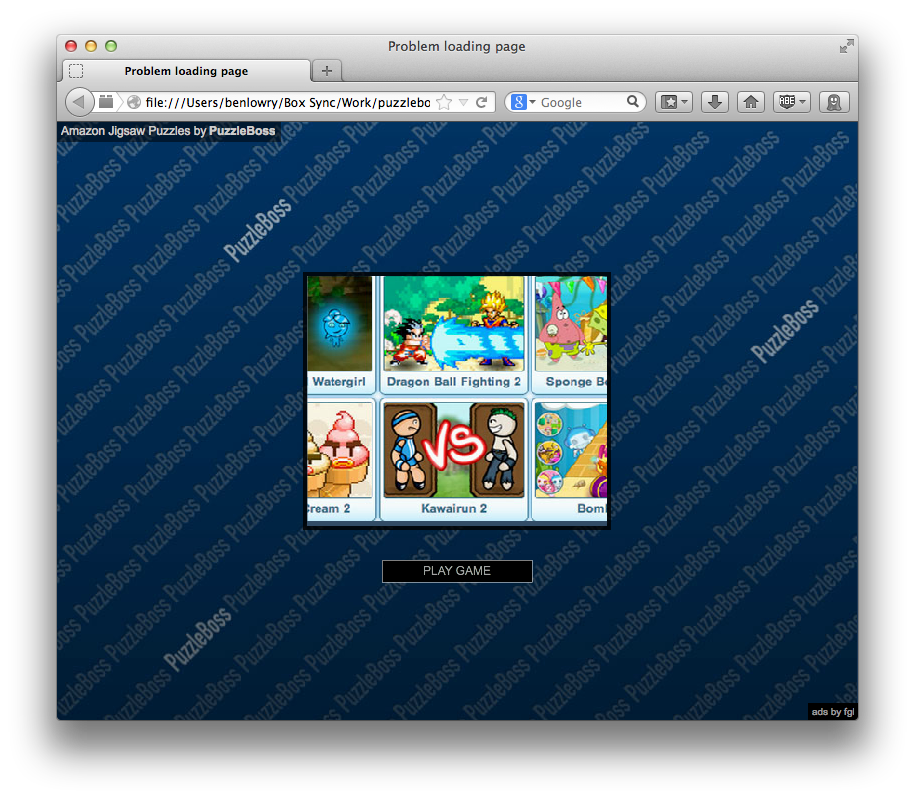The width and height of the screenshot is (915, 799).
Task: Open the Google search engine selector
Action: click(x=523, y=102)
